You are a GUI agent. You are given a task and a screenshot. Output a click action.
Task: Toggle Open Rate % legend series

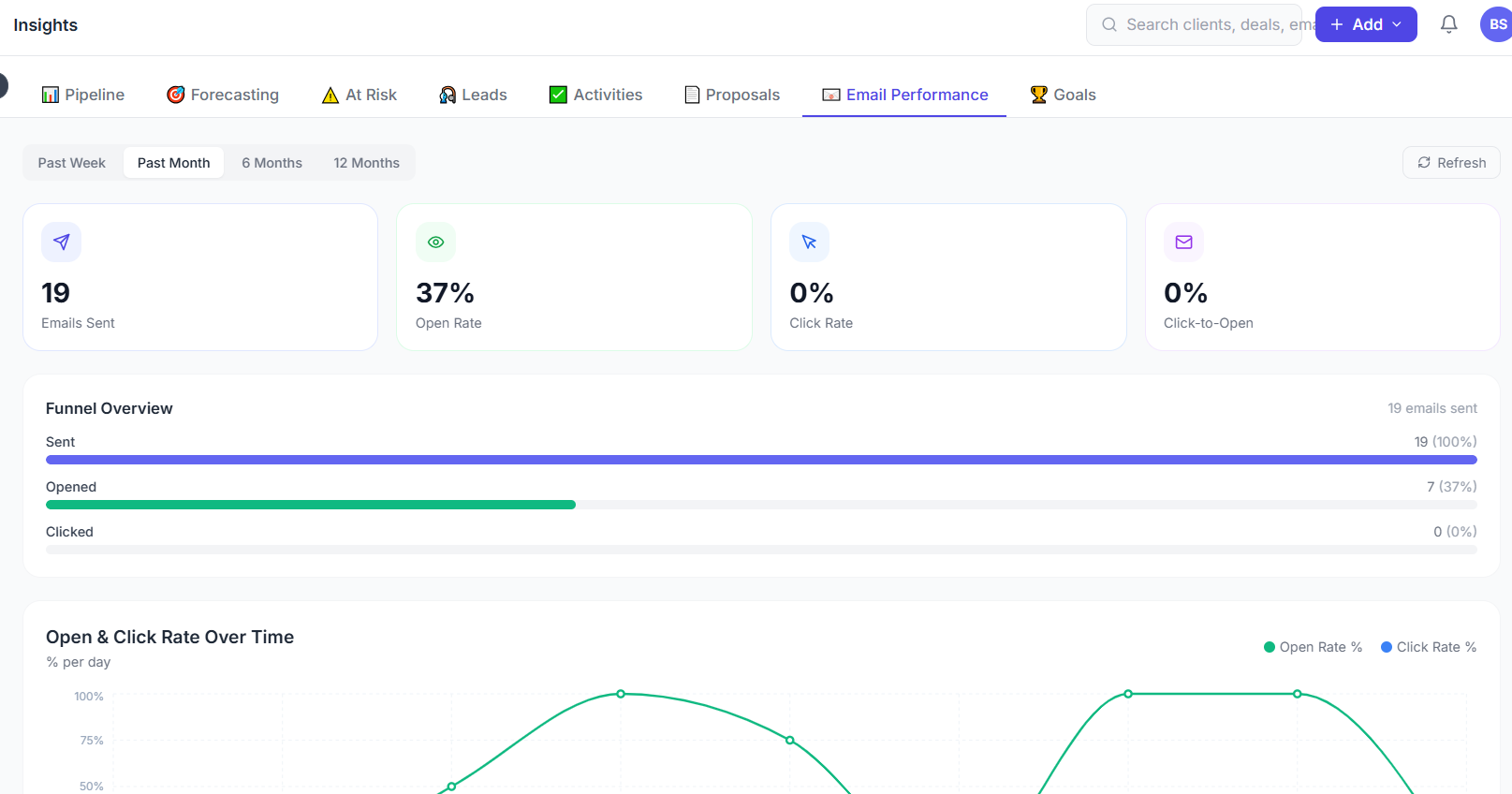[1313, 647]
